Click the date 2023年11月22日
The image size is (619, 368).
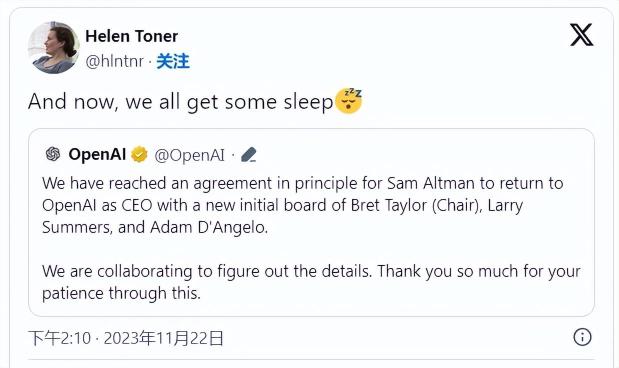pos(164,338)
